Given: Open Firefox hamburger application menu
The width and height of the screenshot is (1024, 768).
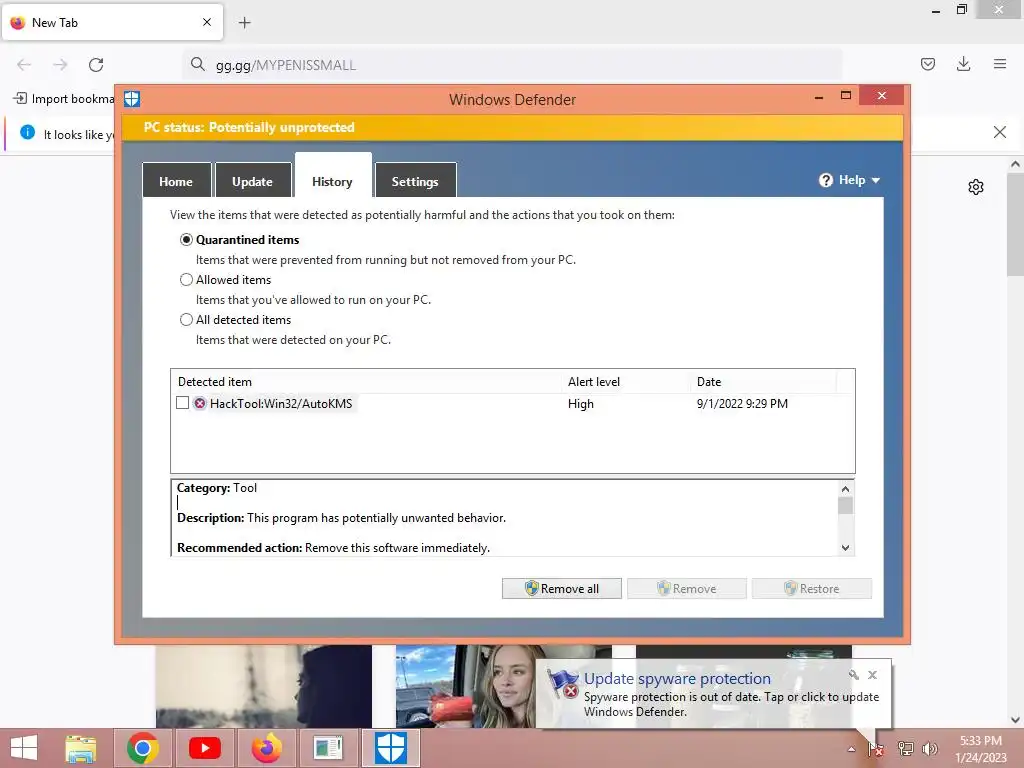Looking at the screenshot, I should coord(1000,64).
